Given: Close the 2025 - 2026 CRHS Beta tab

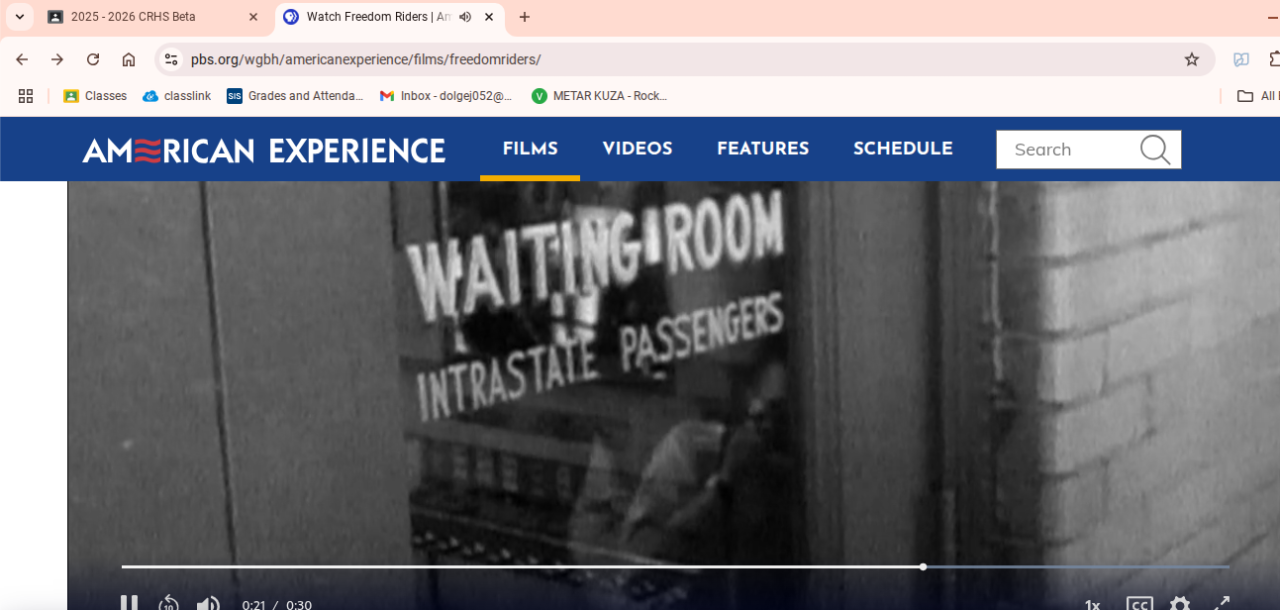Looking at the screenshot, I should point(253,17).
